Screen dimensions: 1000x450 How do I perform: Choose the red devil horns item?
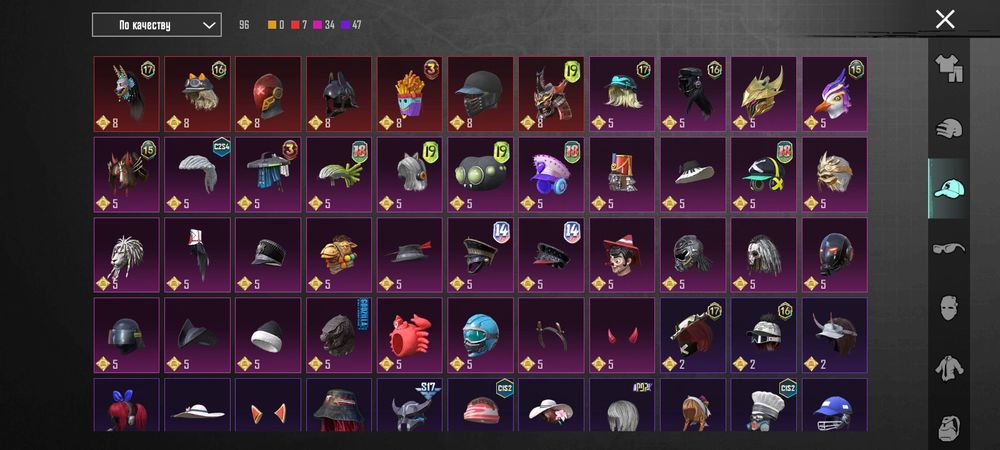point(622,335)
